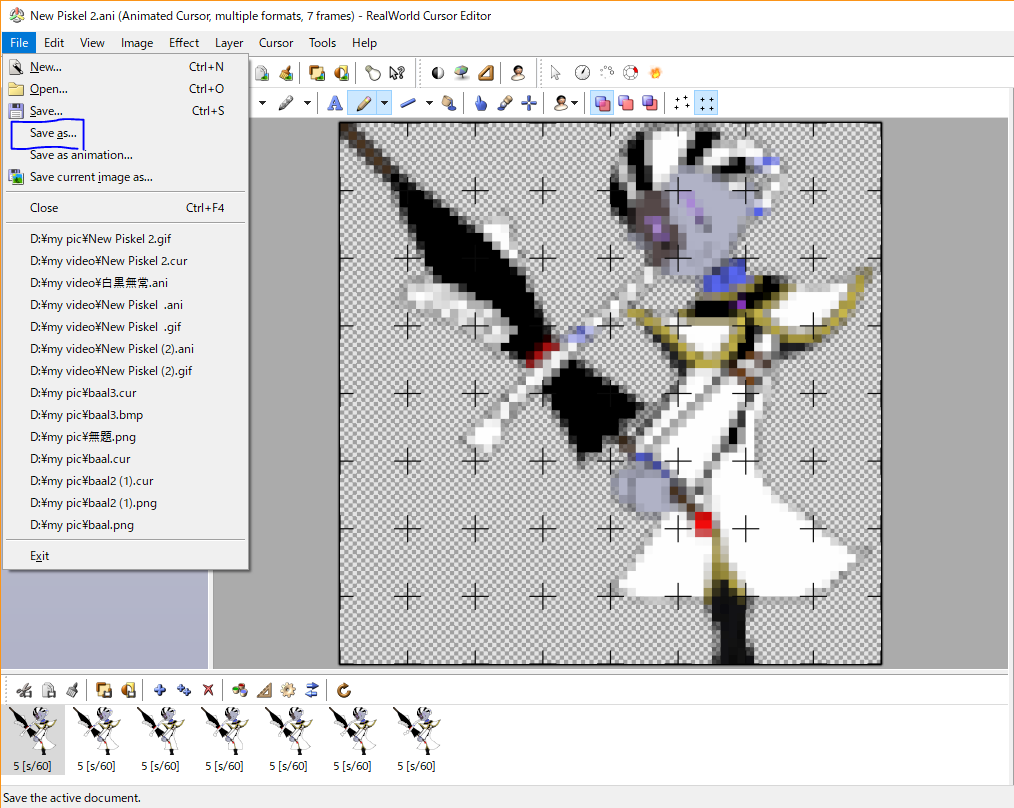Image resolution: width=1014 pixels, height=808 pixels.
Task: Click the dotted busy-ring cursor icon
Action: click(x=607, y=72)
